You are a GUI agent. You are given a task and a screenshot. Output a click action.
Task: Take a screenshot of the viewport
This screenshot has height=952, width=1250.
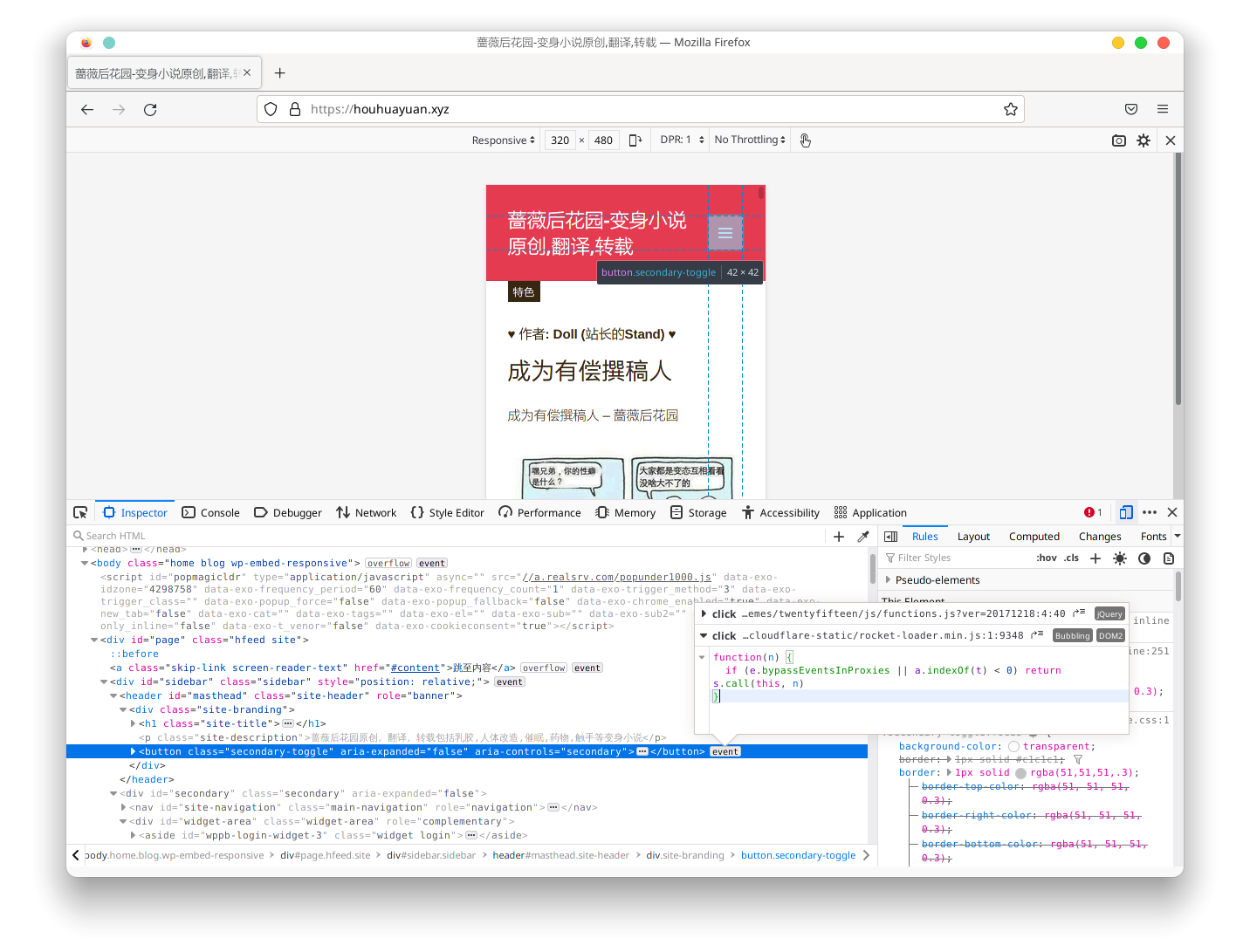(x=1119, y=140)
